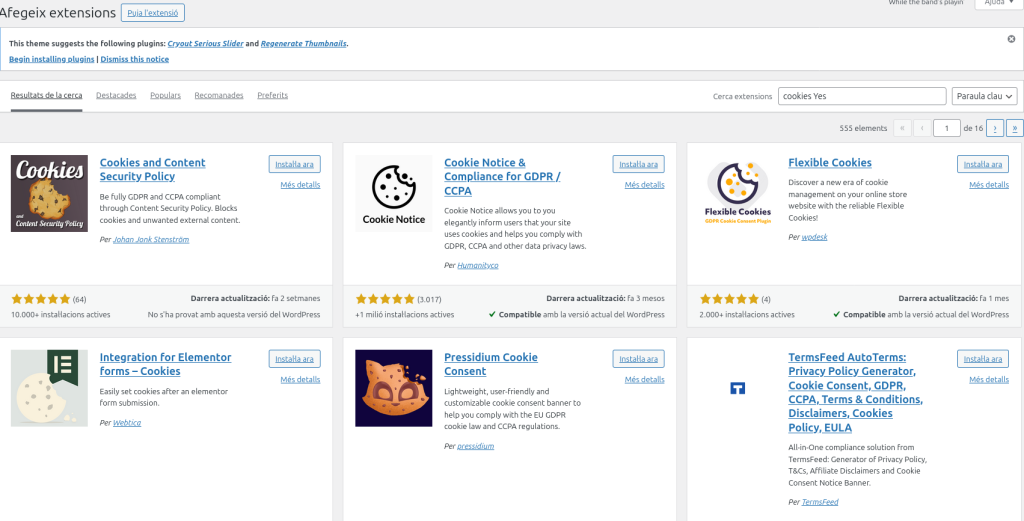Click the Cookie Notice plugin logo
The height and width of the screenshot is (521, 1024).
click(x=393, y=193)
